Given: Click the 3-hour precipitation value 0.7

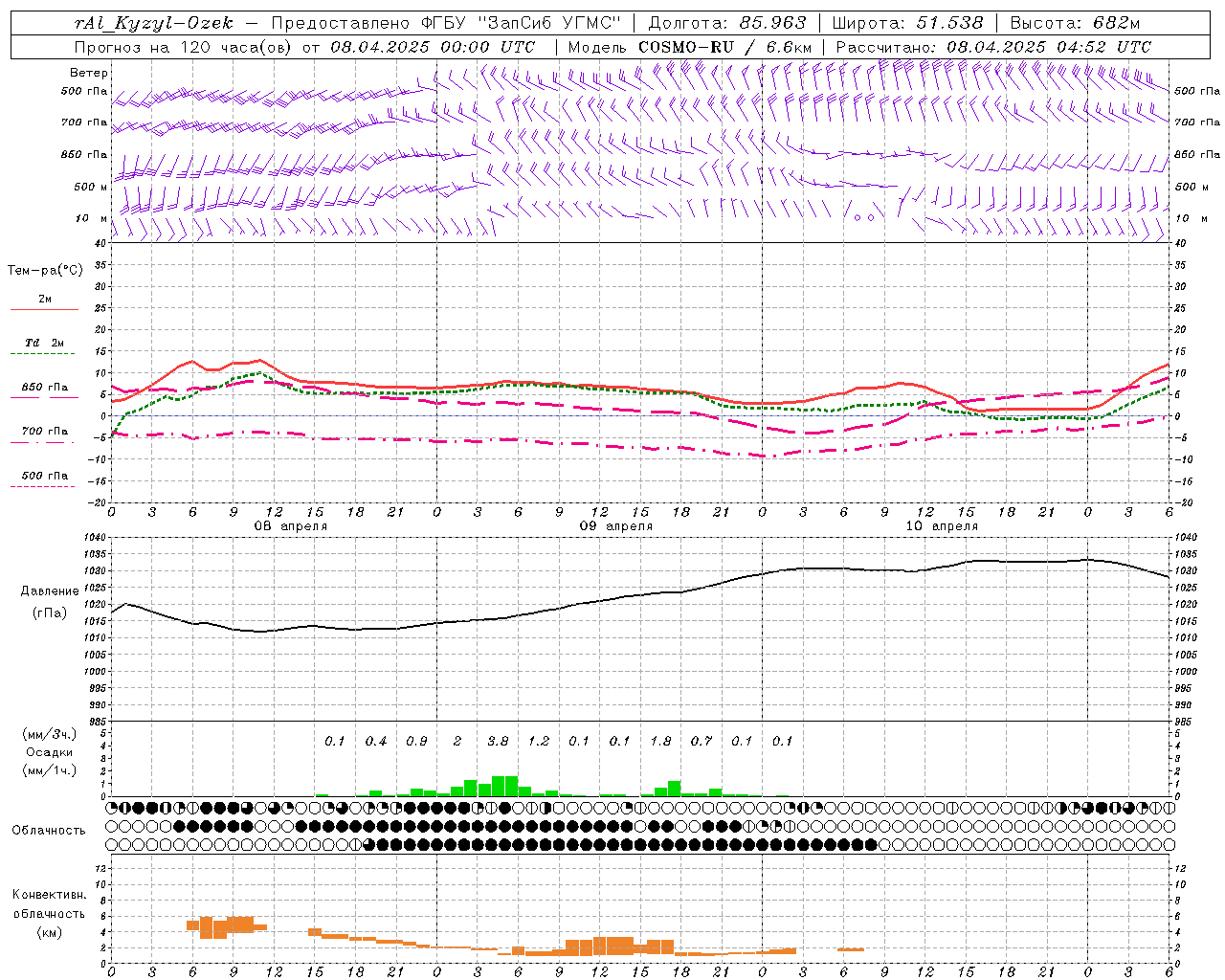Looking at the screenshot, I should 702,742.
